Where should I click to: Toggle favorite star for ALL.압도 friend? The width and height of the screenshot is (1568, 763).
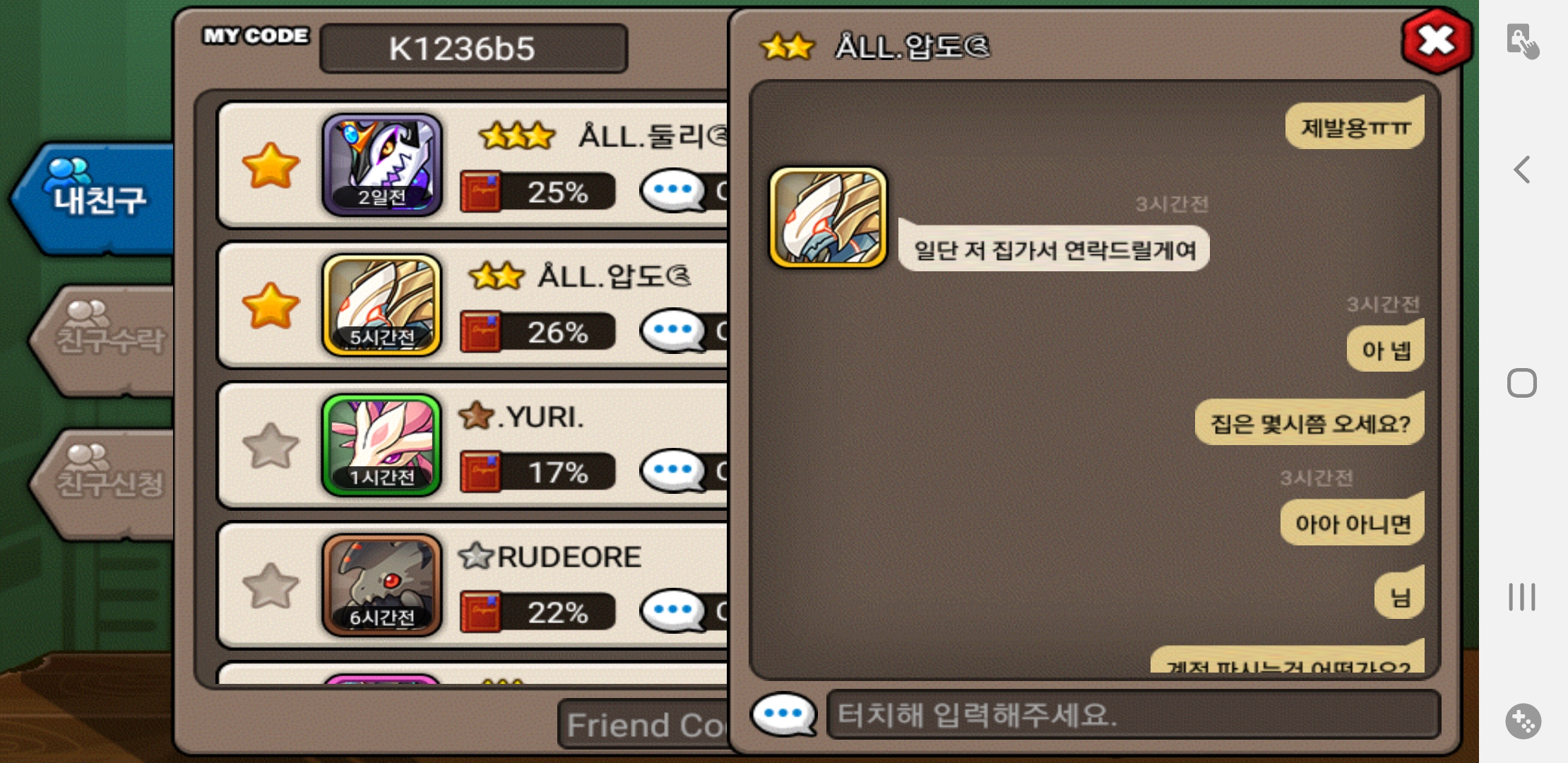click(x=271, y=305)
